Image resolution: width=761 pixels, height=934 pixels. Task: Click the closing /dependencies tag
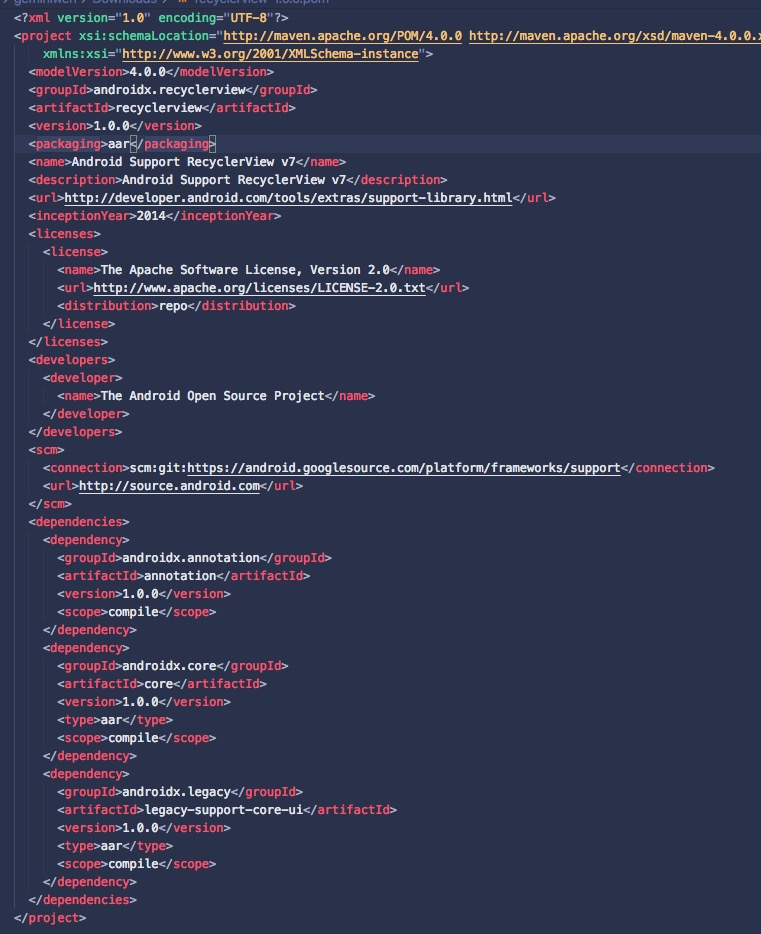pos(82,899)
